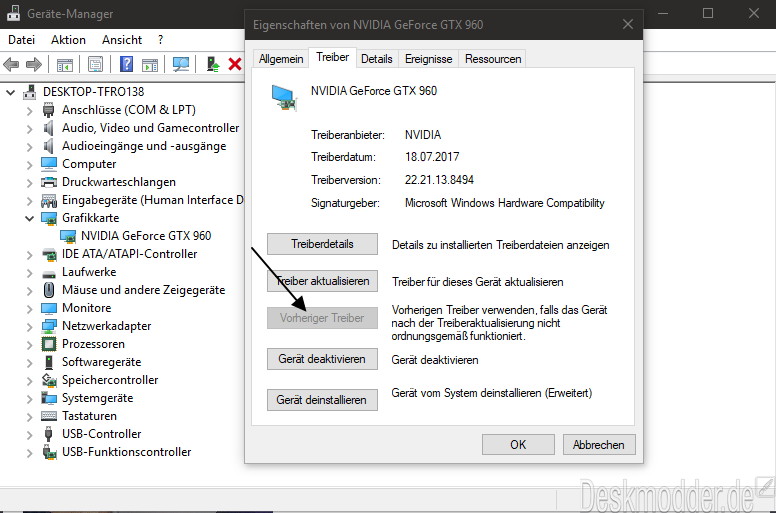Screen dimensions: 776x513
Task: Click the update driver icon with green arrow
Action: click(x=213, y=64)
